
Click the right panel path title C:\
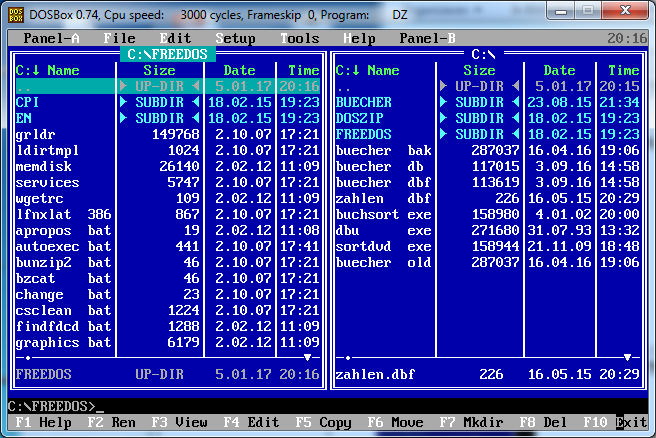[x=484, y=54]
